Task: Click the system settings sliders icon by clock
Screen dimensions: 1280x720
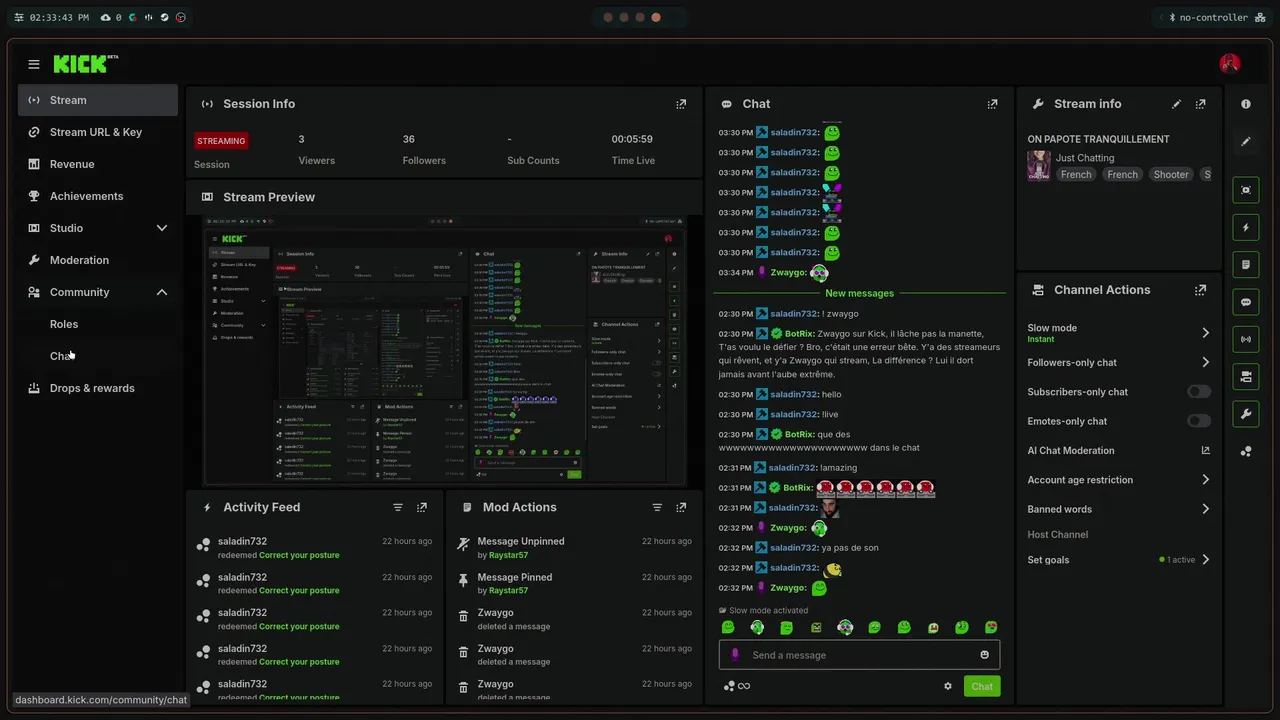Action: pos(18,17)
